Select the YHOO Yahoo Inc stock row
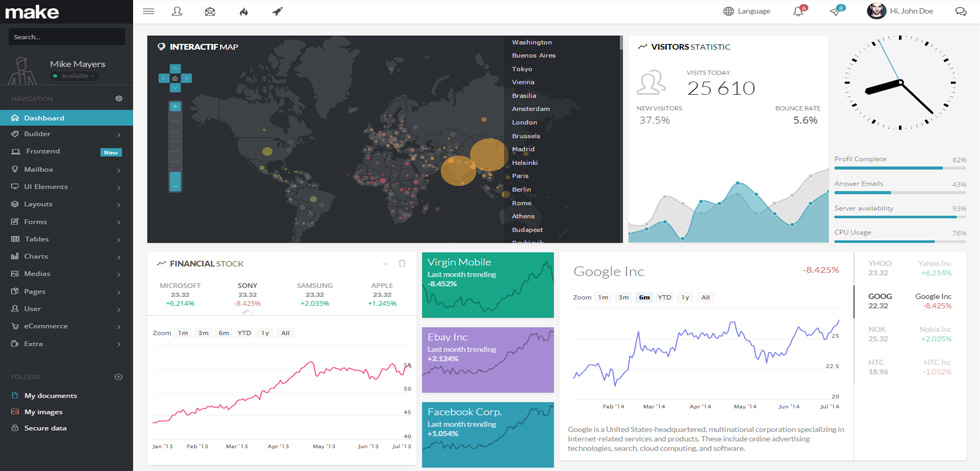This screenshot has height=471, width=980. coord(909,268)
